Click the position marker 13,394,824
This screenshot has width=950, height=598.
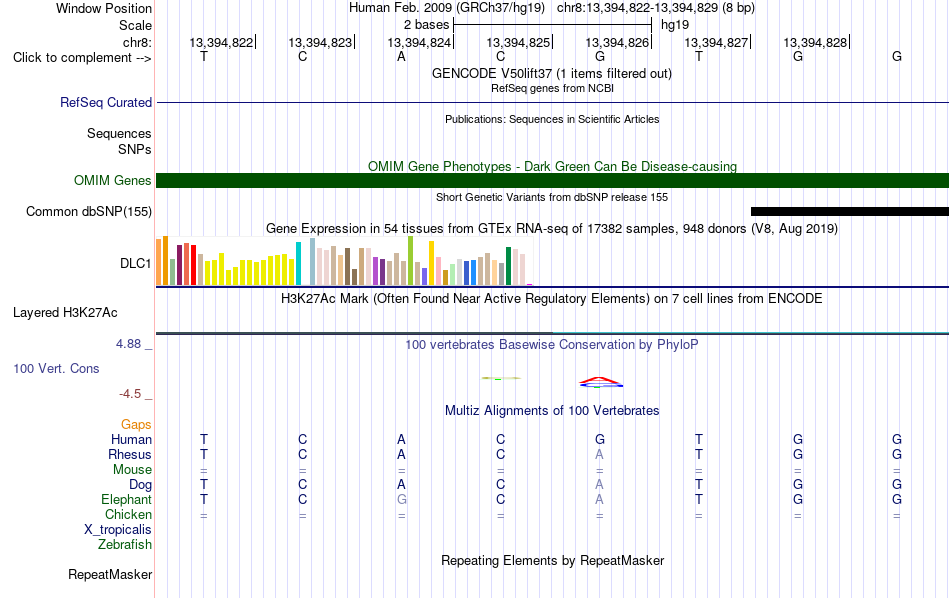[419, 42]
